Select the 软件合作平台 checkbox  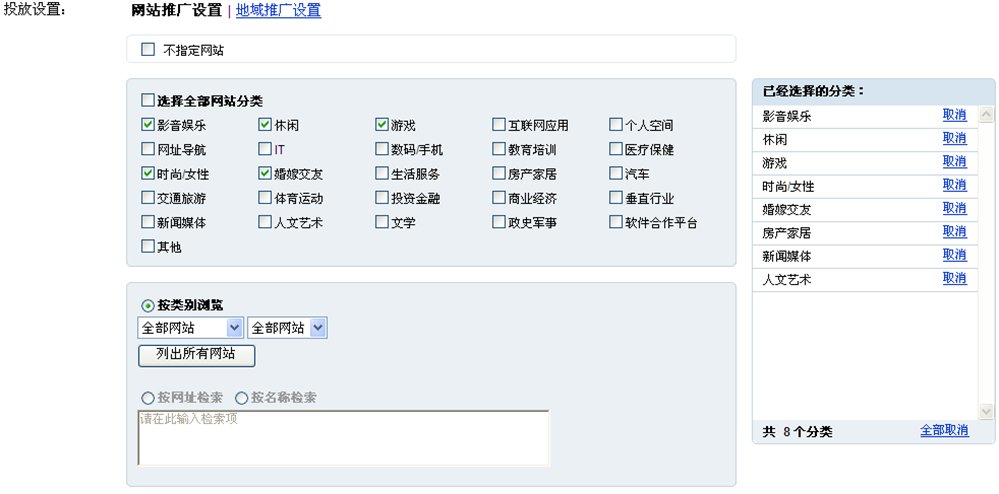point(615,222)
